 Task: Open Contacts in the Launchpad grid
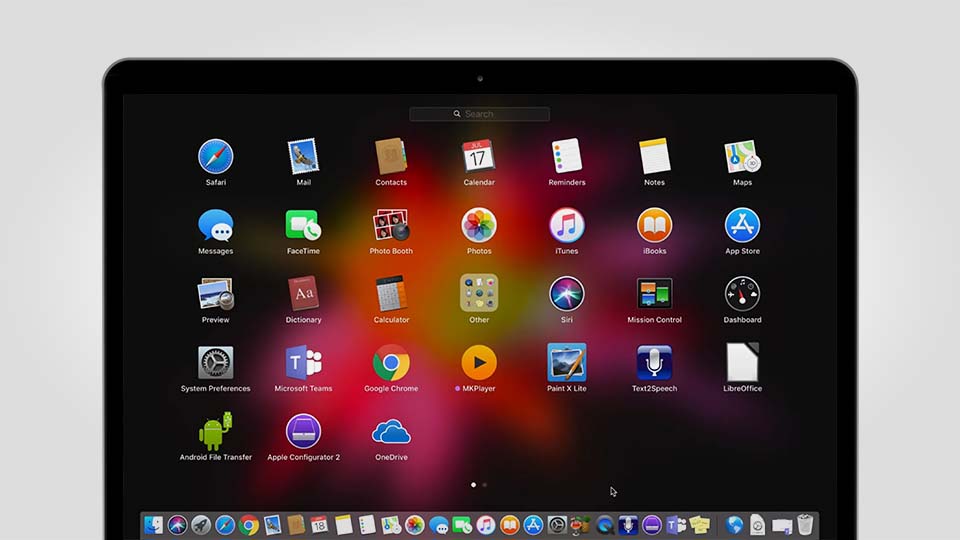tap(391, 156)
